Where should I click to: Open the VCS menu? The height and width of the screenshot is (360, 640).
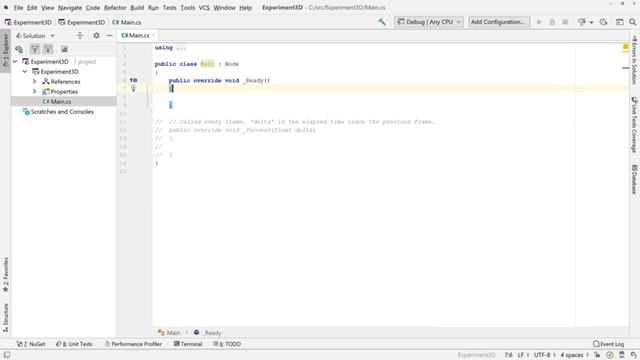[x=204, y=7]
